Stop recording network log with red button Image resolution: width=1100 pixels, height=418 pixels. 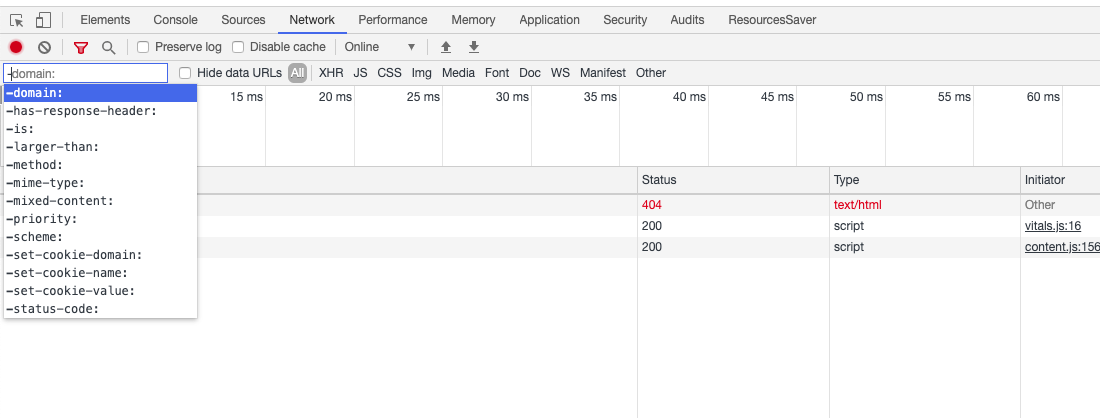16,47
